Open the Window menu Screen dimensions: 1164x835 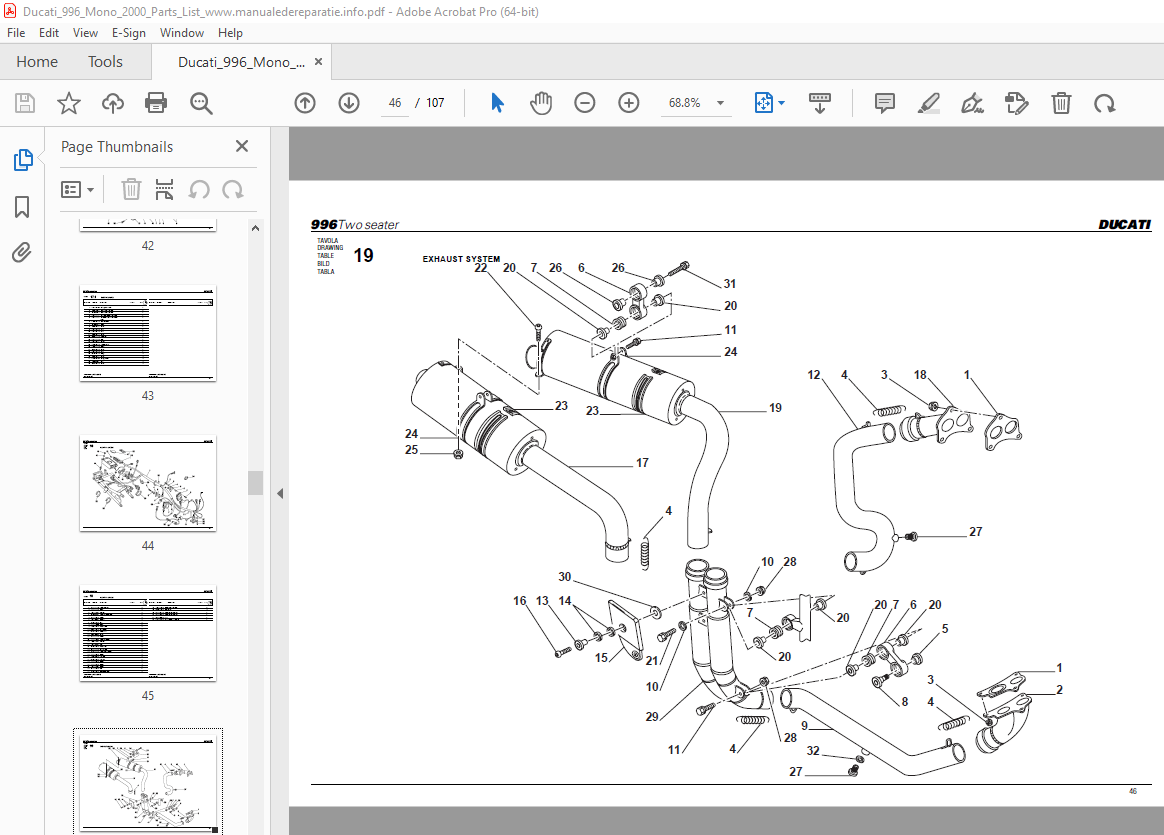click(x=182, y=33)
